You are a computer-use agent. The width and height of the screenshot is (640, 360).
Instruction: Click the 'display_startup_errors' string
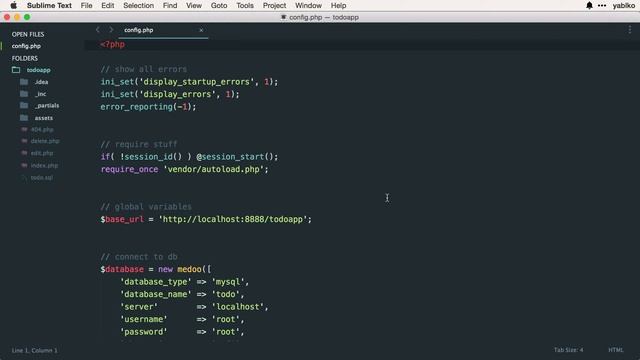[198, 82]
